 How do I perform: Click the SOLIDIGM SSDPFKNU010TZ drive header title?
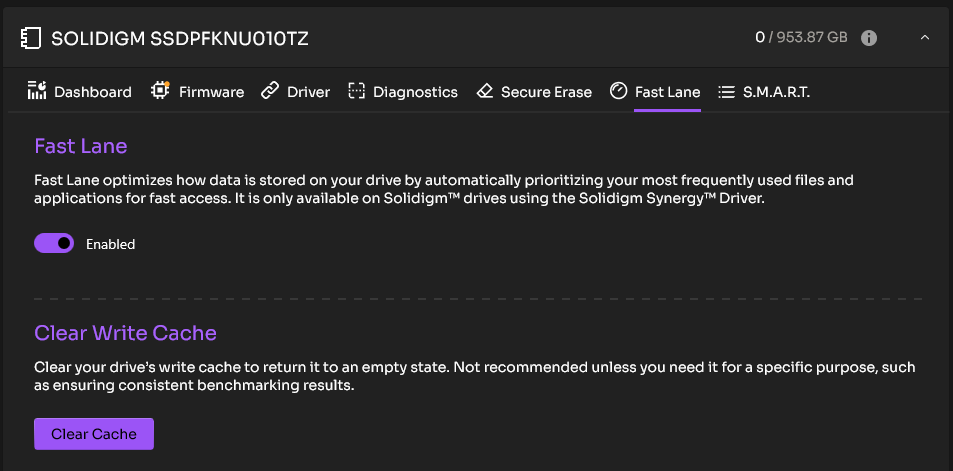[180, 39]
